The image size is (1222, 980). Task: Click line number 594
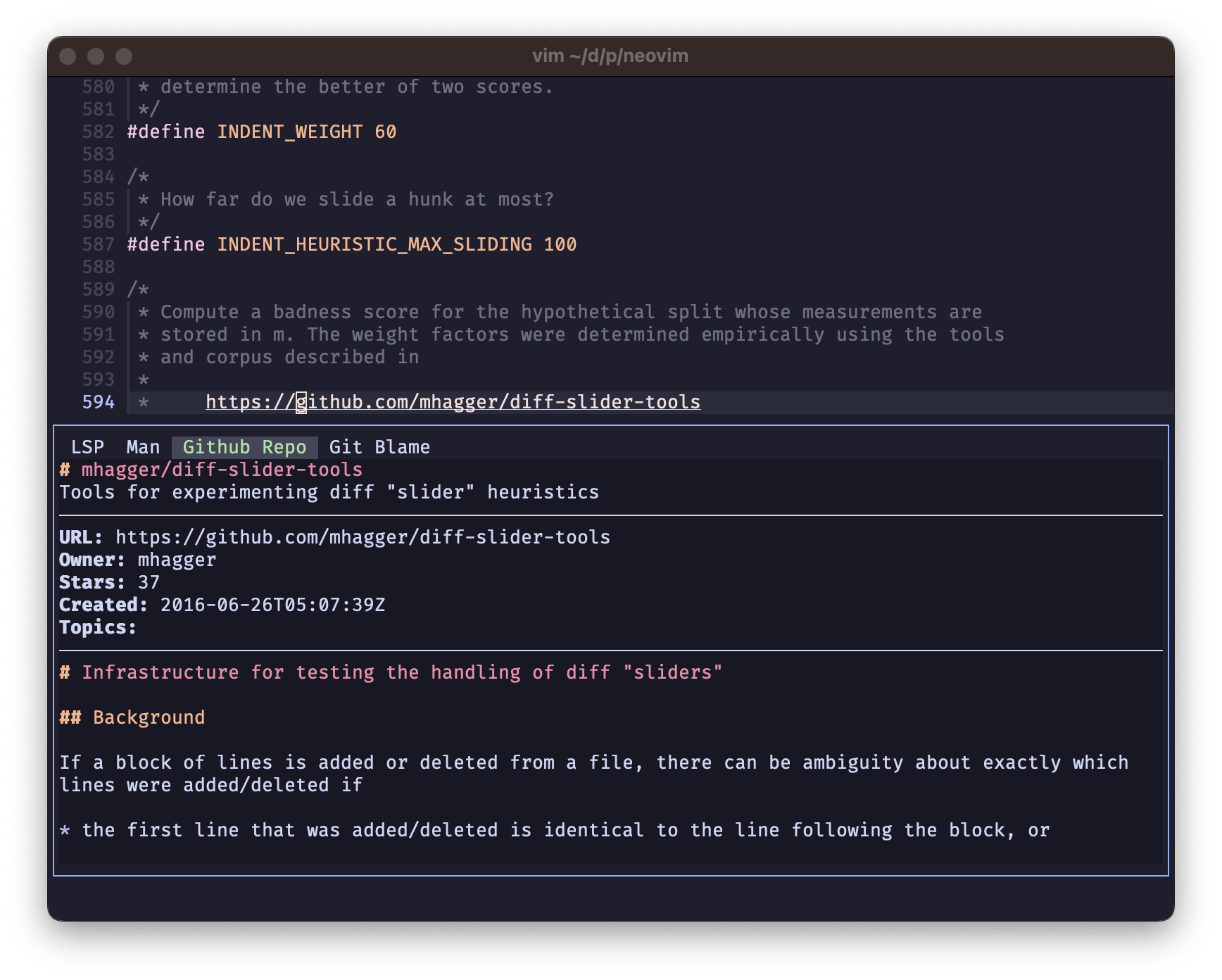pos(98,402)
